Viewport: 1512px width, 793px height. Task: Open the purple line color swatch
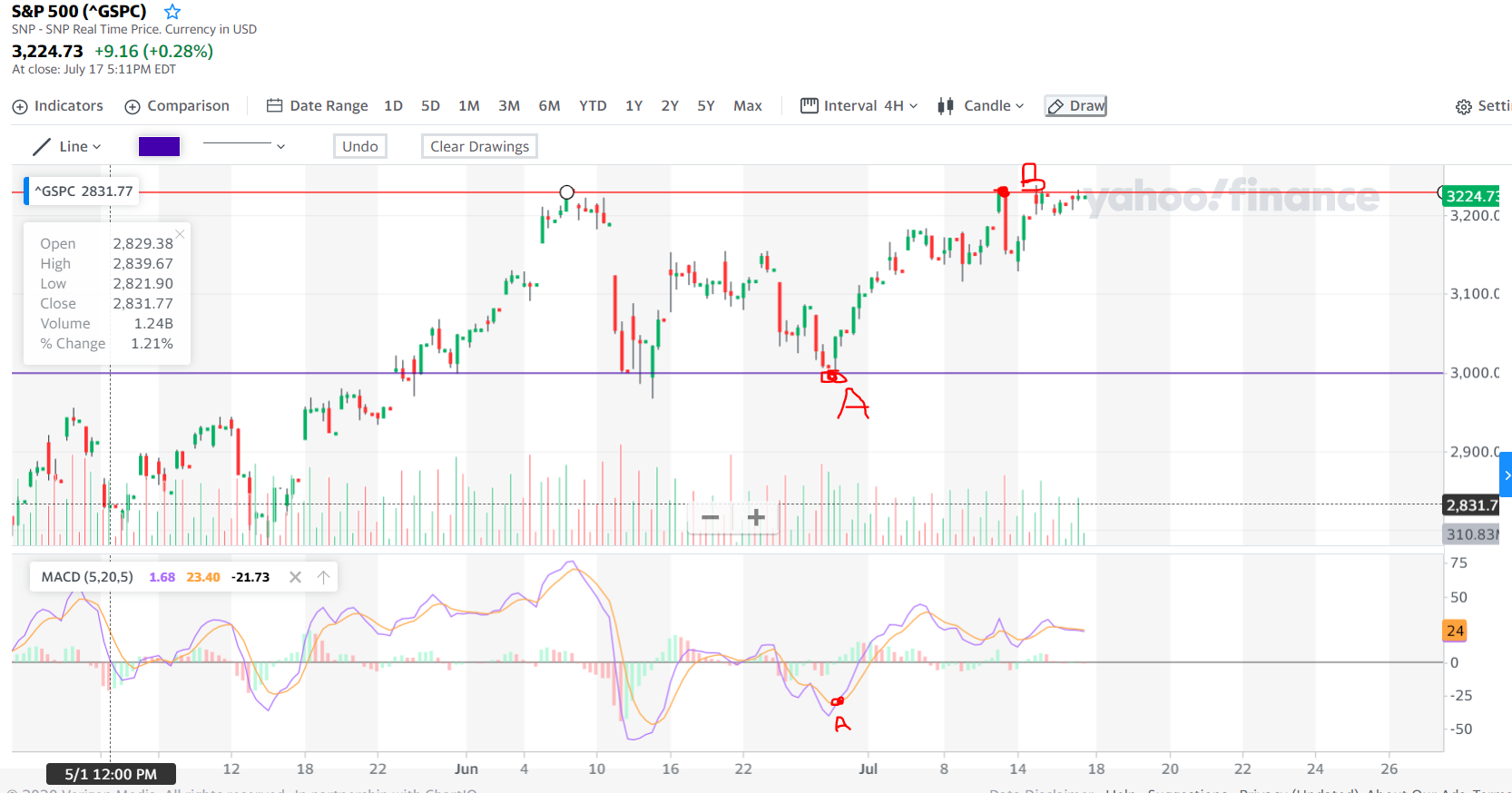tap(159, 147)
